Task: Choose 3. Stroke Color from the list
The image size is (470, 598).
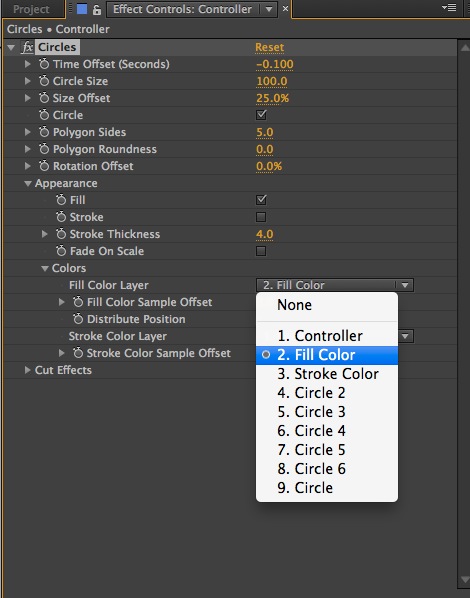Action: pos(327,374)
